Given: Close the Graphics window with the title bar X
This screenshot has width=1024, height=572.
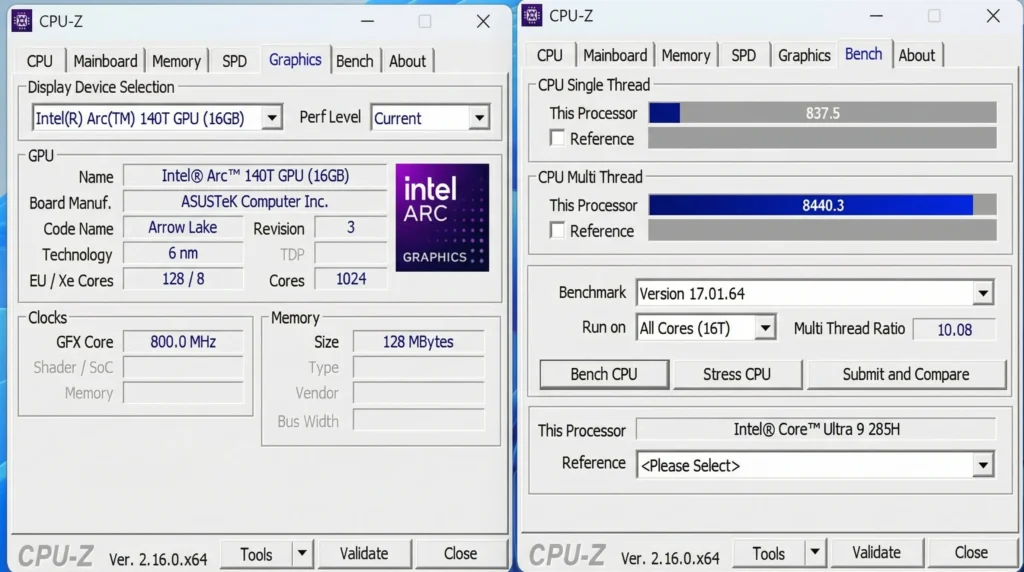Looking at the screenshot, I should (483, 21).
